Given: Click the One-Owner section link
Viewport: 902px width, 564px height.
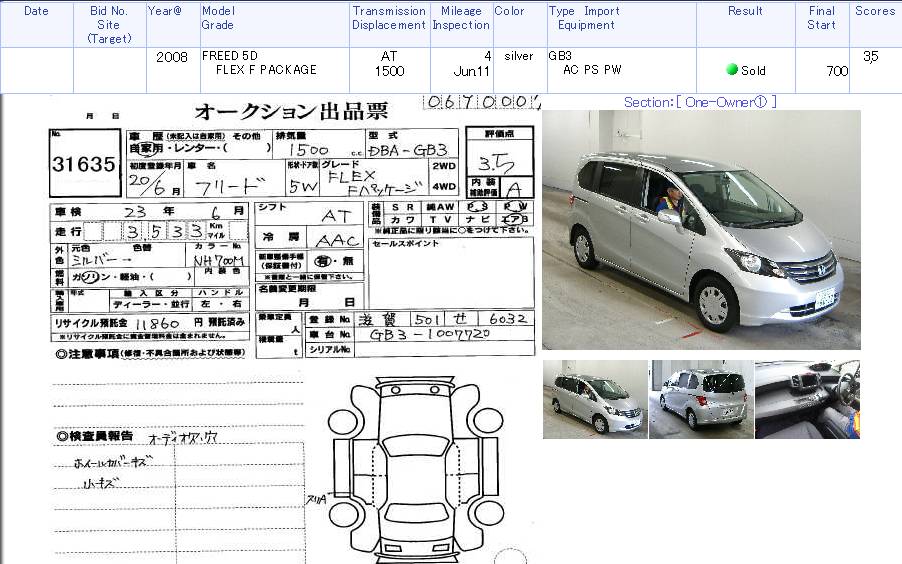Looking at the screenshot, I should (x=700, y=102).
